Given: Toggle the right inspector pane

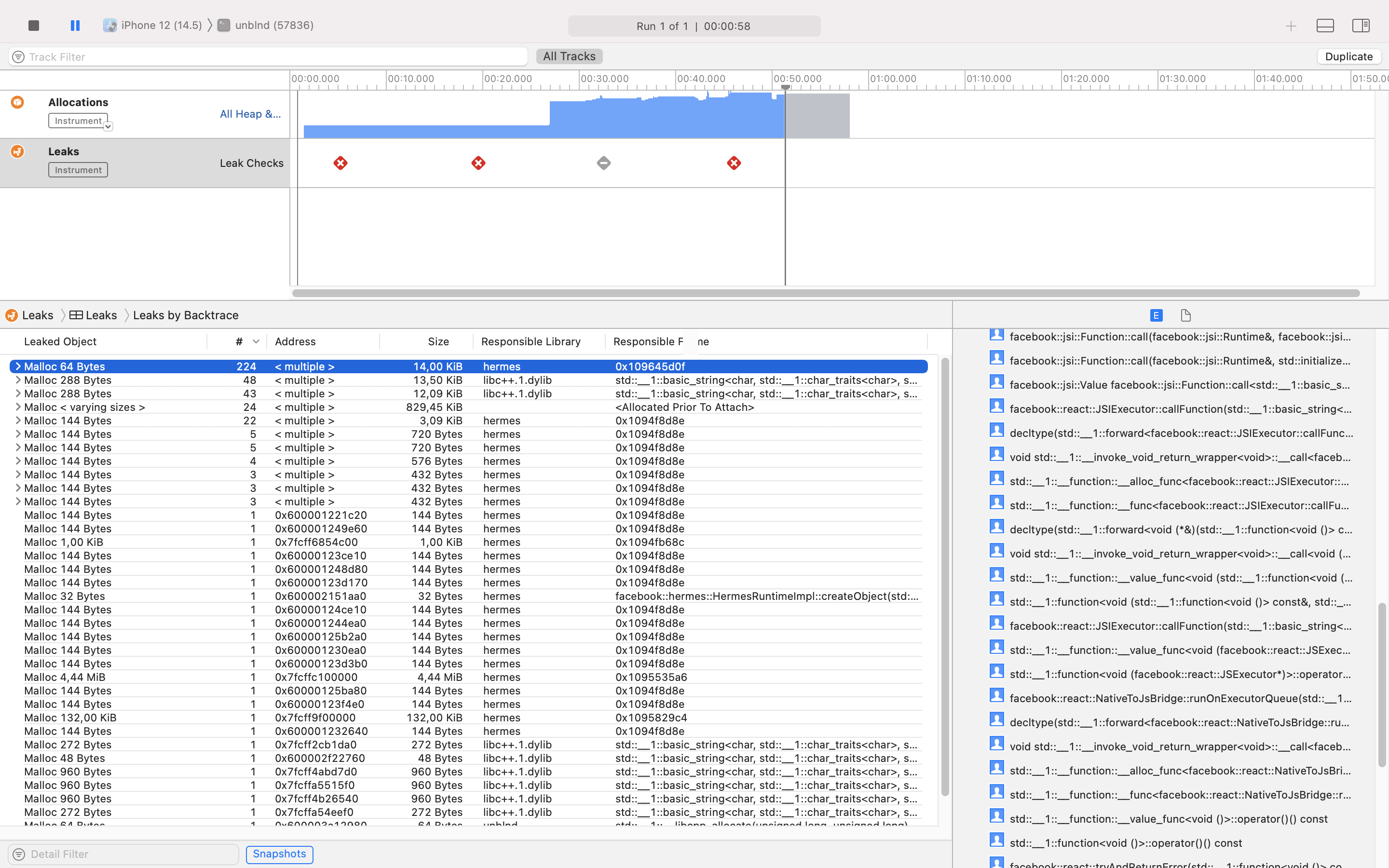Looking at the screenshot, I should click(x=1361, y=25).
